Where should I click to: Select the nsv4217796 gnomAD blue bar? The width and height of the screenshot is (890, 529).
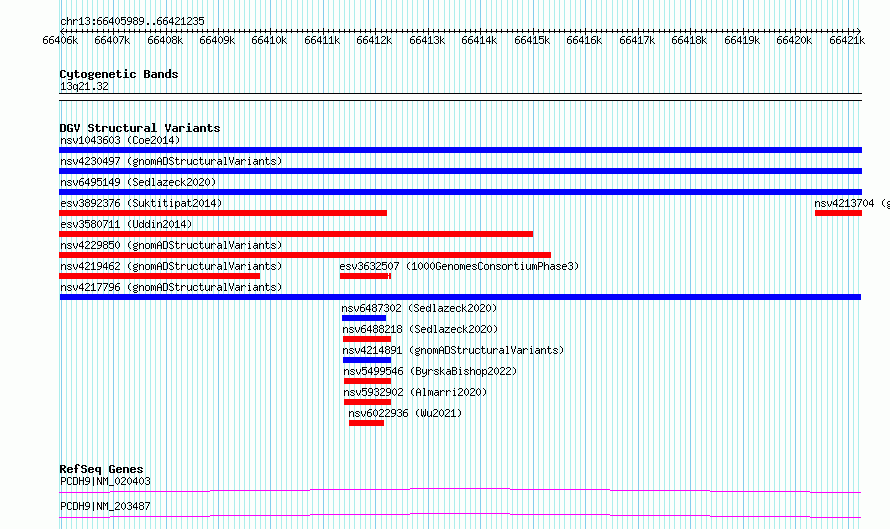click(460, 297)
